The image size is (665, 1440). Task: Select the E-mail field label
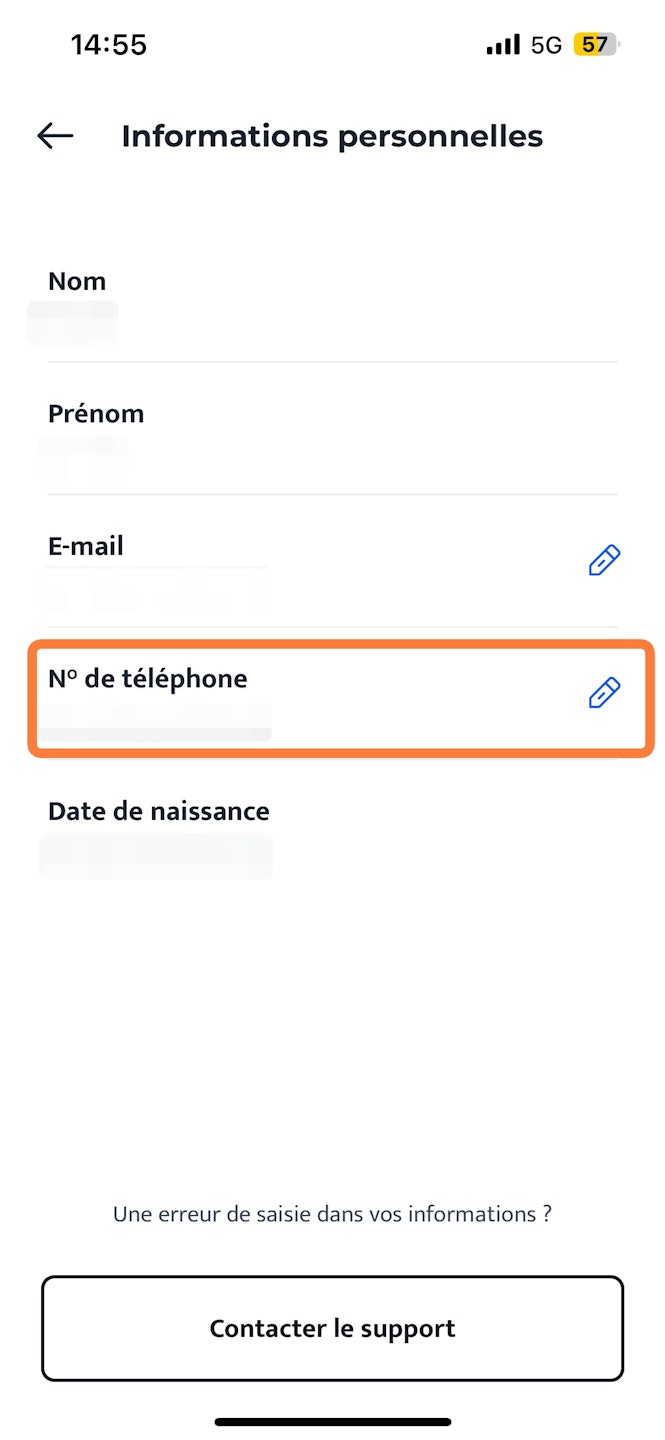pos(86,547)
